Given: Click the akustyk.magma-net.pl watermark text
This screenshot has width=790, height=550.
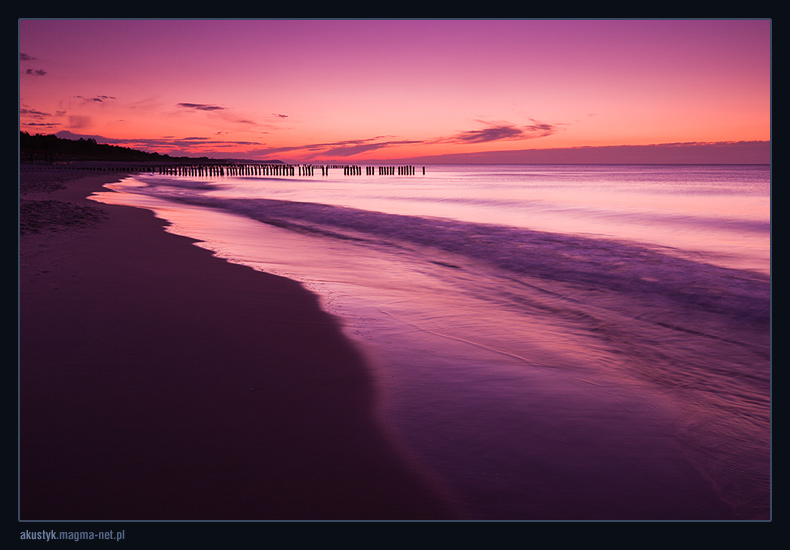Looking at the screenshot, I should [72, 535].
